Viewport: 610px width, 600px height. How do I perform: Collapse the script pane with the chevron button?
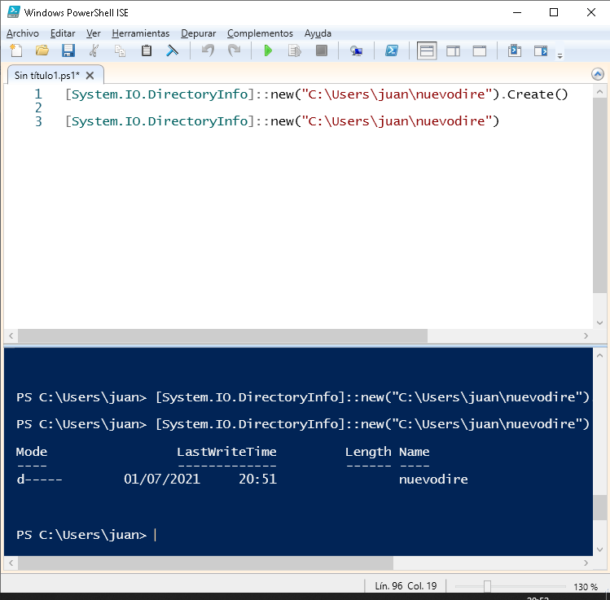coord(598,74)
